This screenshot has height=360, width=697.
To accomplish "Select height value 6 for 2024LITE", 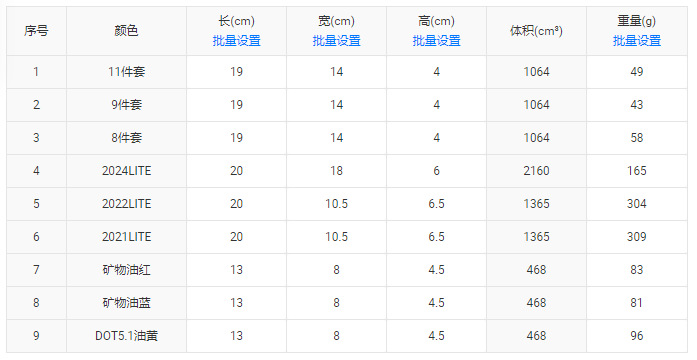I will (437, 171).
